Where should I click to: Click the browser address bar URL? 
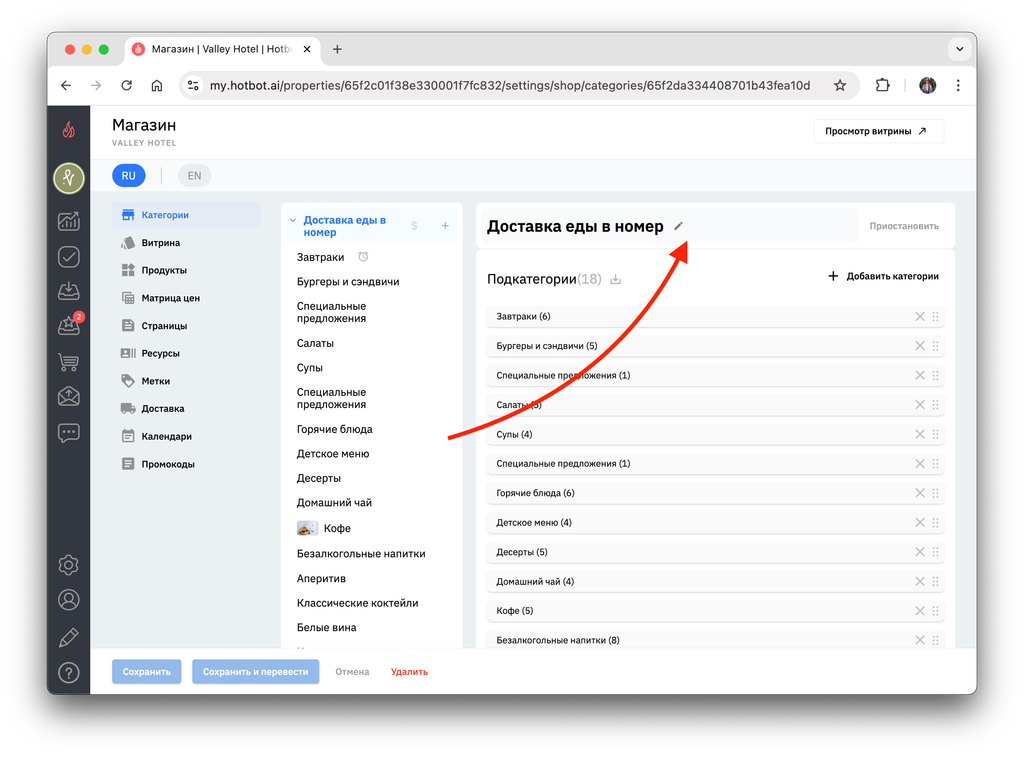[x=509, y=86]
